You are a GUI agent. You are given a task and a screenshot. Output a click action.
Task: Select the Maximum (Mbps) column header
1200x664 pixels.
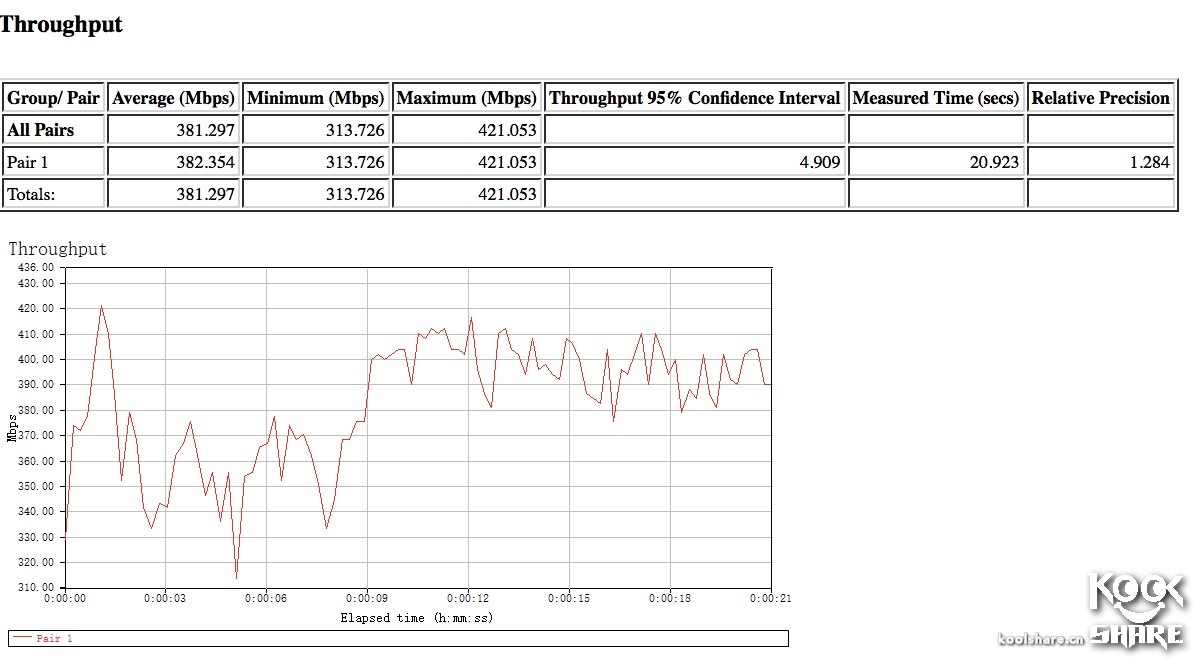pos(467,98)
